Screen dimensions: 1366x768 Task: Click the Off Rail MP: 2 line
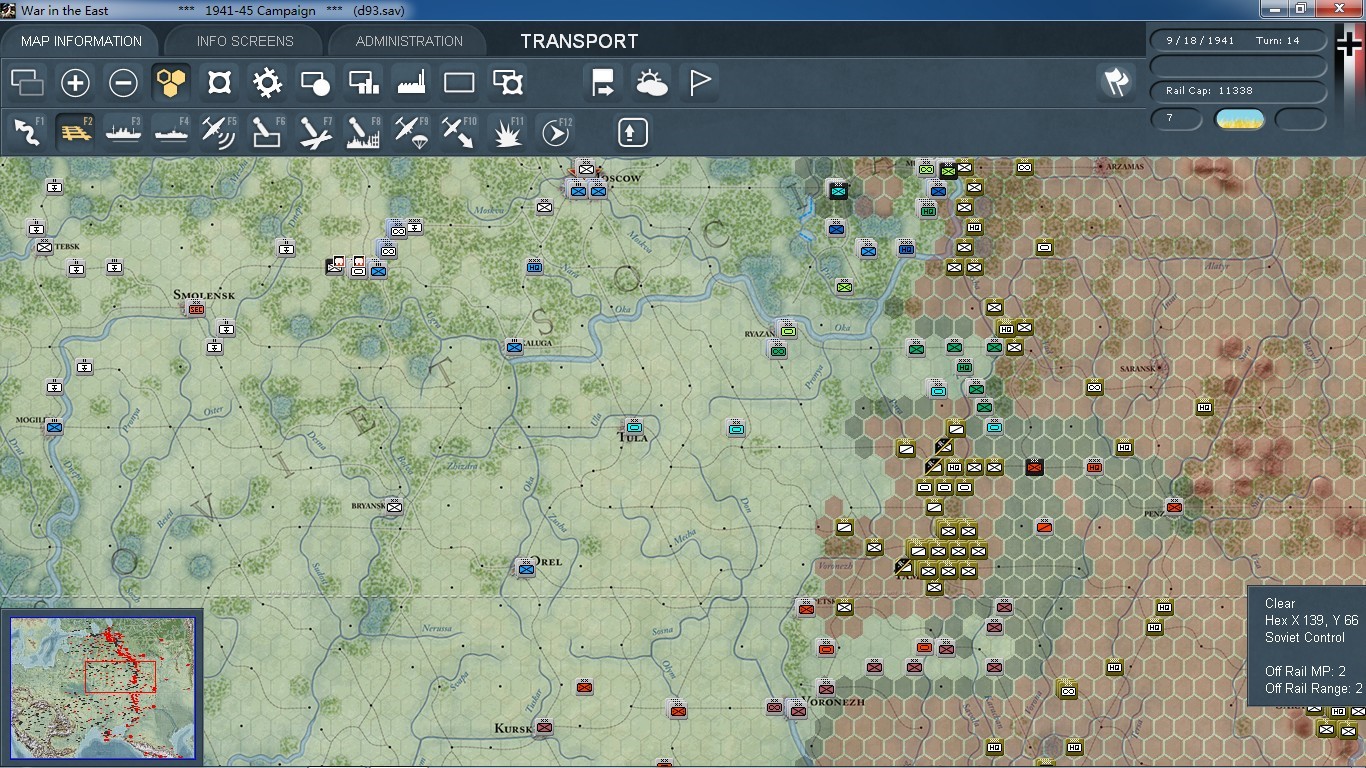pos(1305,671)
